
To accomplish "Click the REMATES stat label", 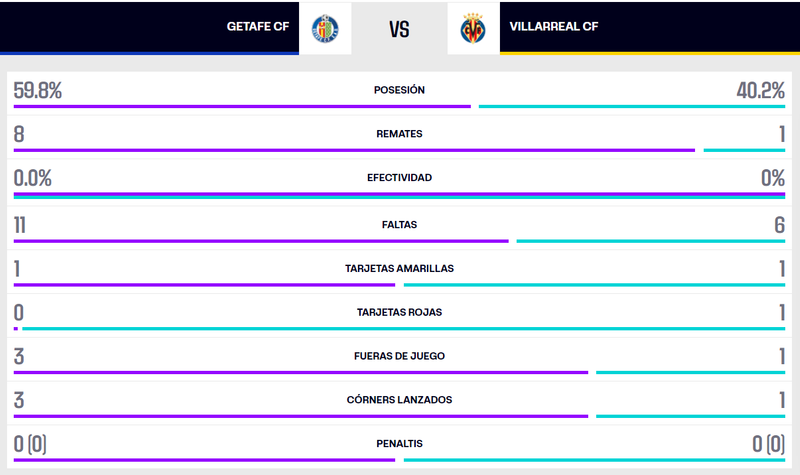I will pyautogui.click(x=399, y=133).
